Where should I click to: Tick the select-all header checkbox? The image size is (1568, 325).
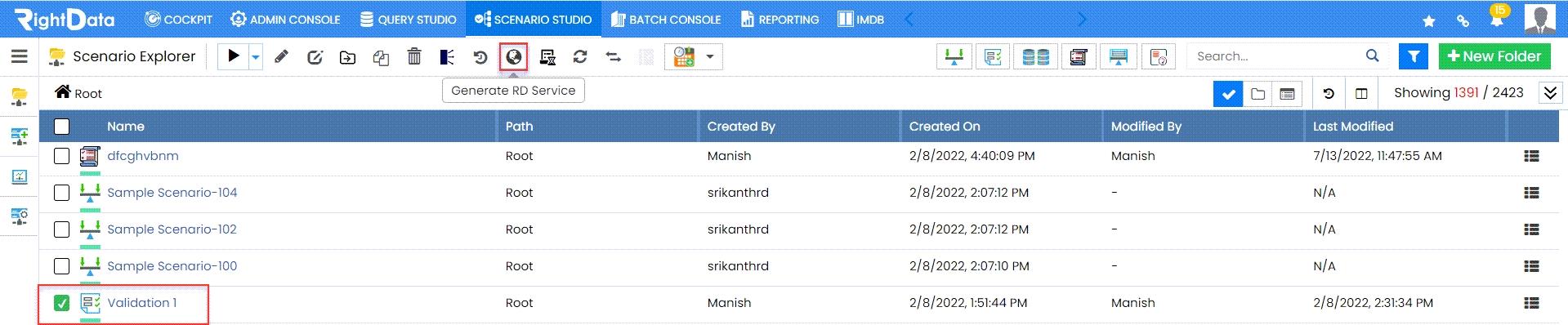[x=61, y=127]
